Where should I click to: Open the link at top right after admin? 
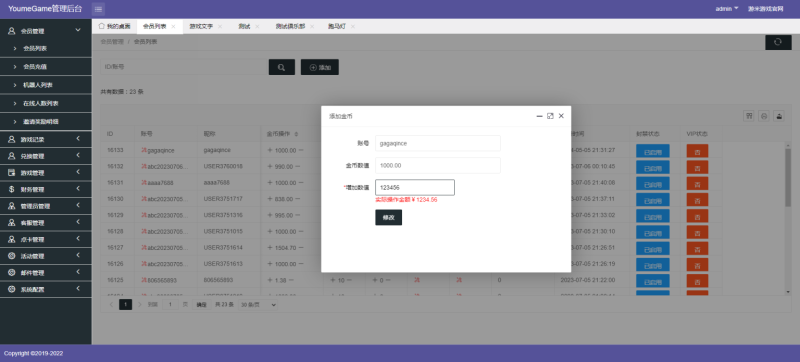[765, 9]
